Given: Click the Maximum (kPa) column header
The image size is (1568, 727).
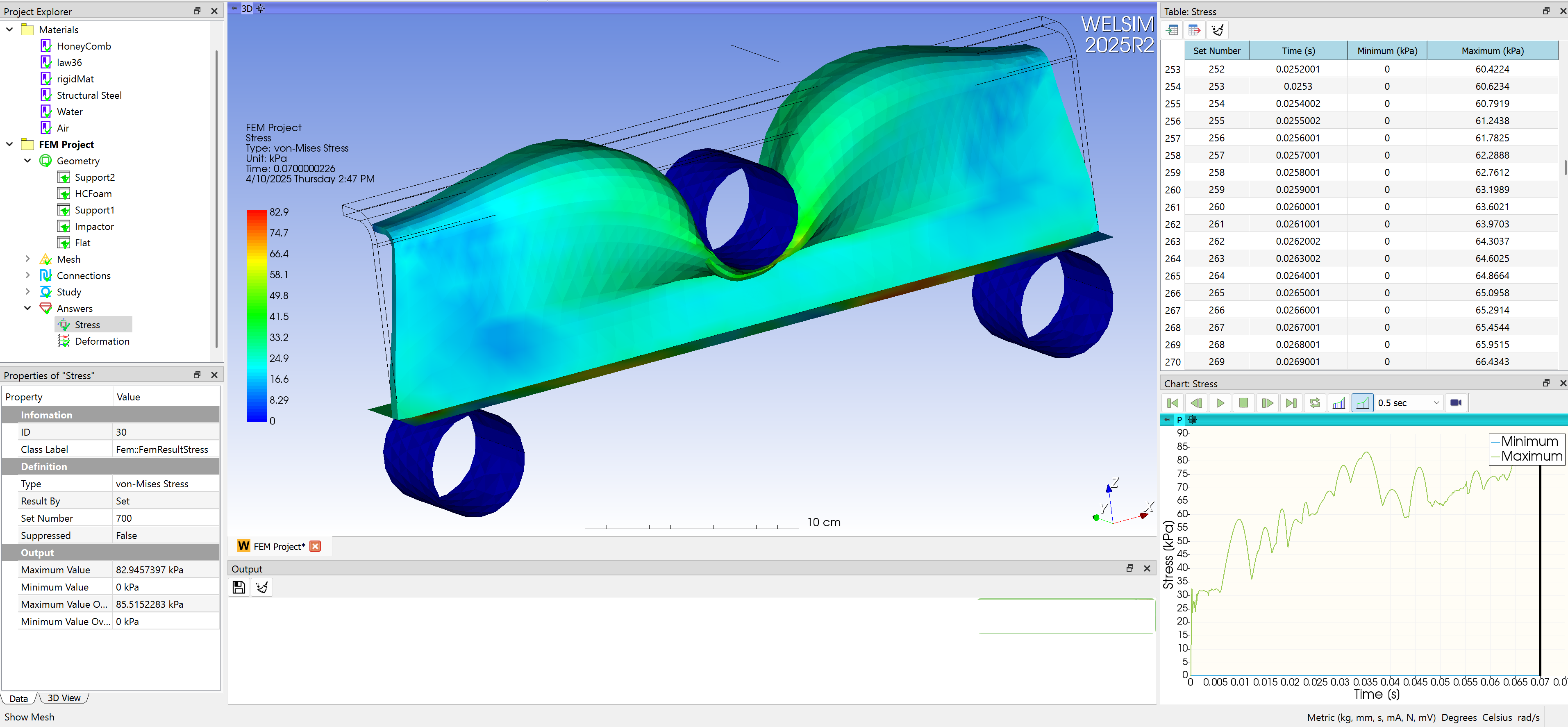Looking at the screenshot, I should coord(1492,50).
